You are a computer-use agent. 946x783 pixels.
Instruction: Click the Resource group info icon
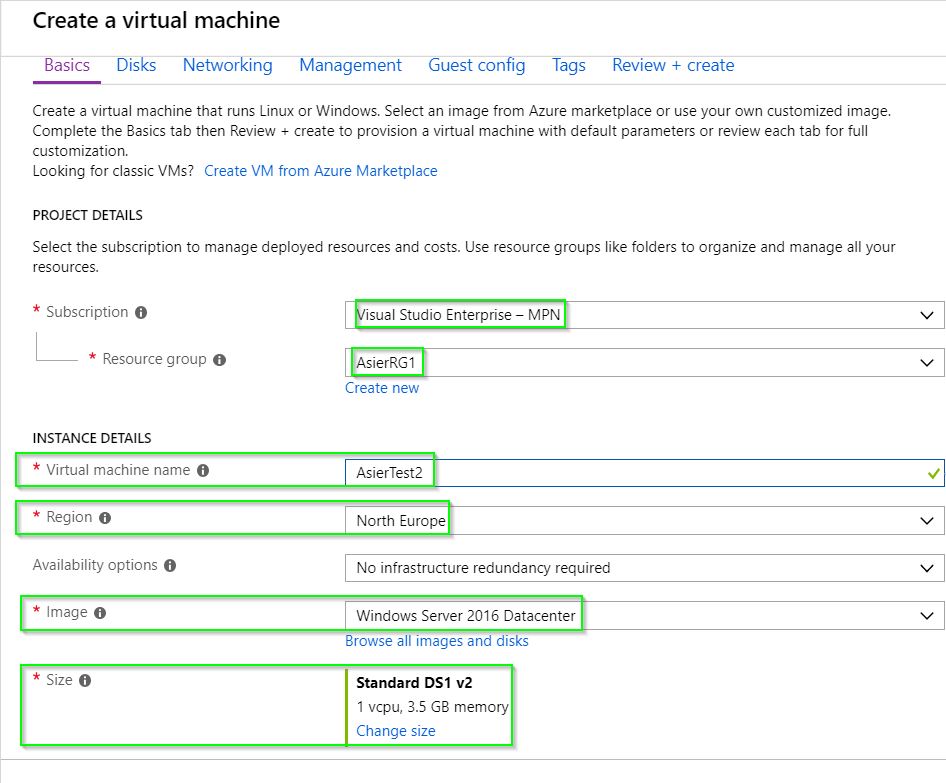[x=220, y=360]
